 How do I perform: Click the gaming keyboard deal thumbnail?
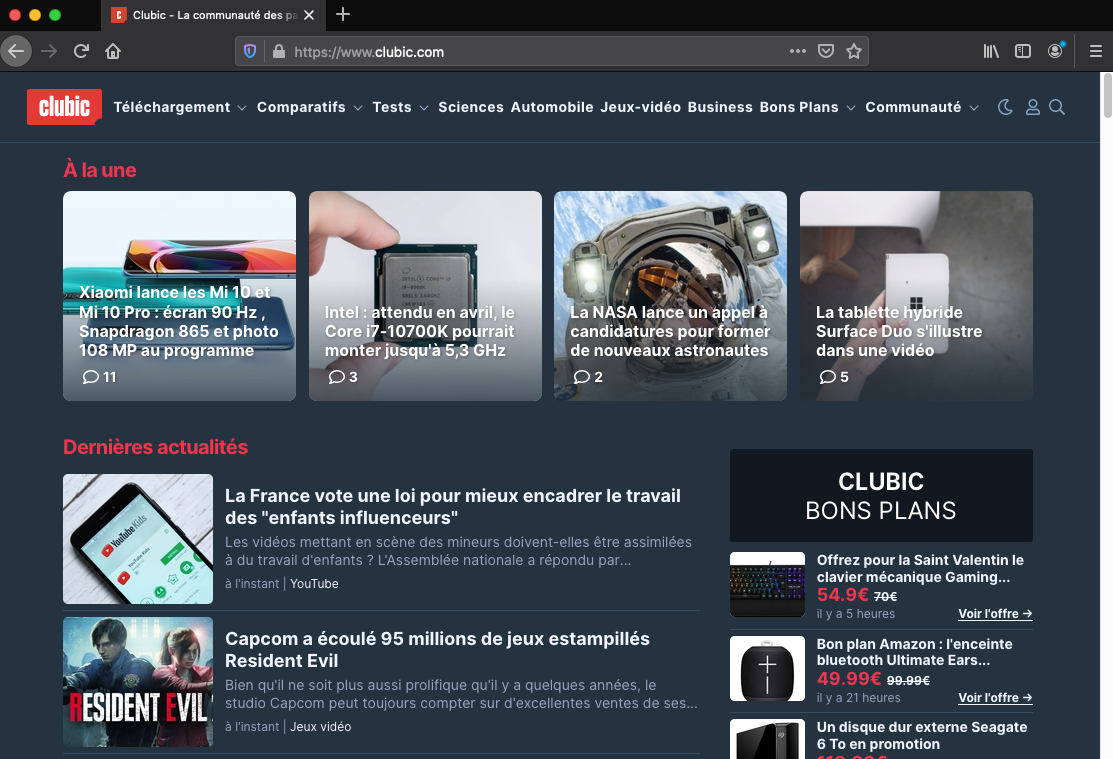click(x=767, y=584)
